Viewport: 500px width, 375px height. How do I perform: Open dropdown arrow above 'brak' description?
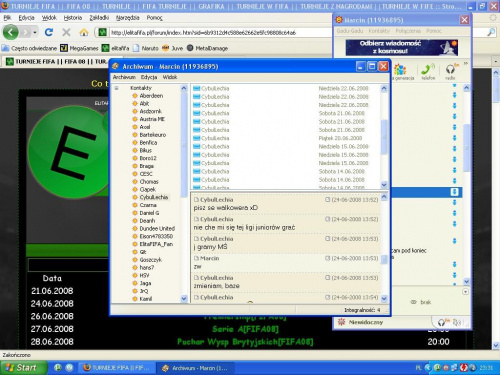465,292
